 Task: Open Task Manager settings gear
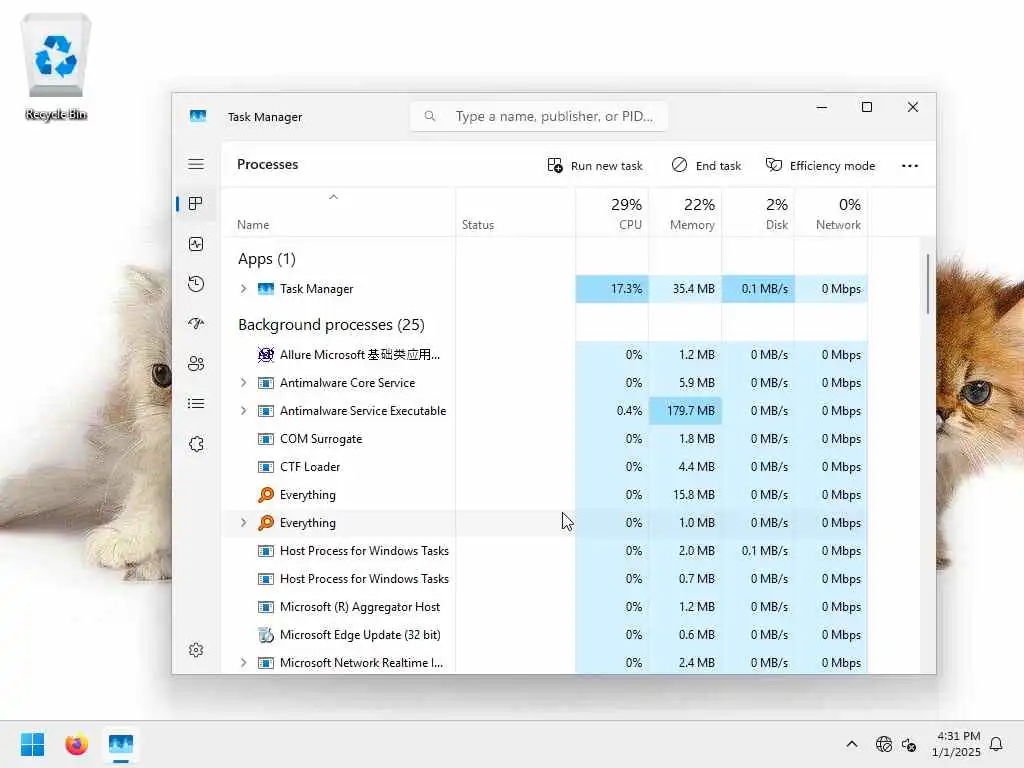(196, 650)
